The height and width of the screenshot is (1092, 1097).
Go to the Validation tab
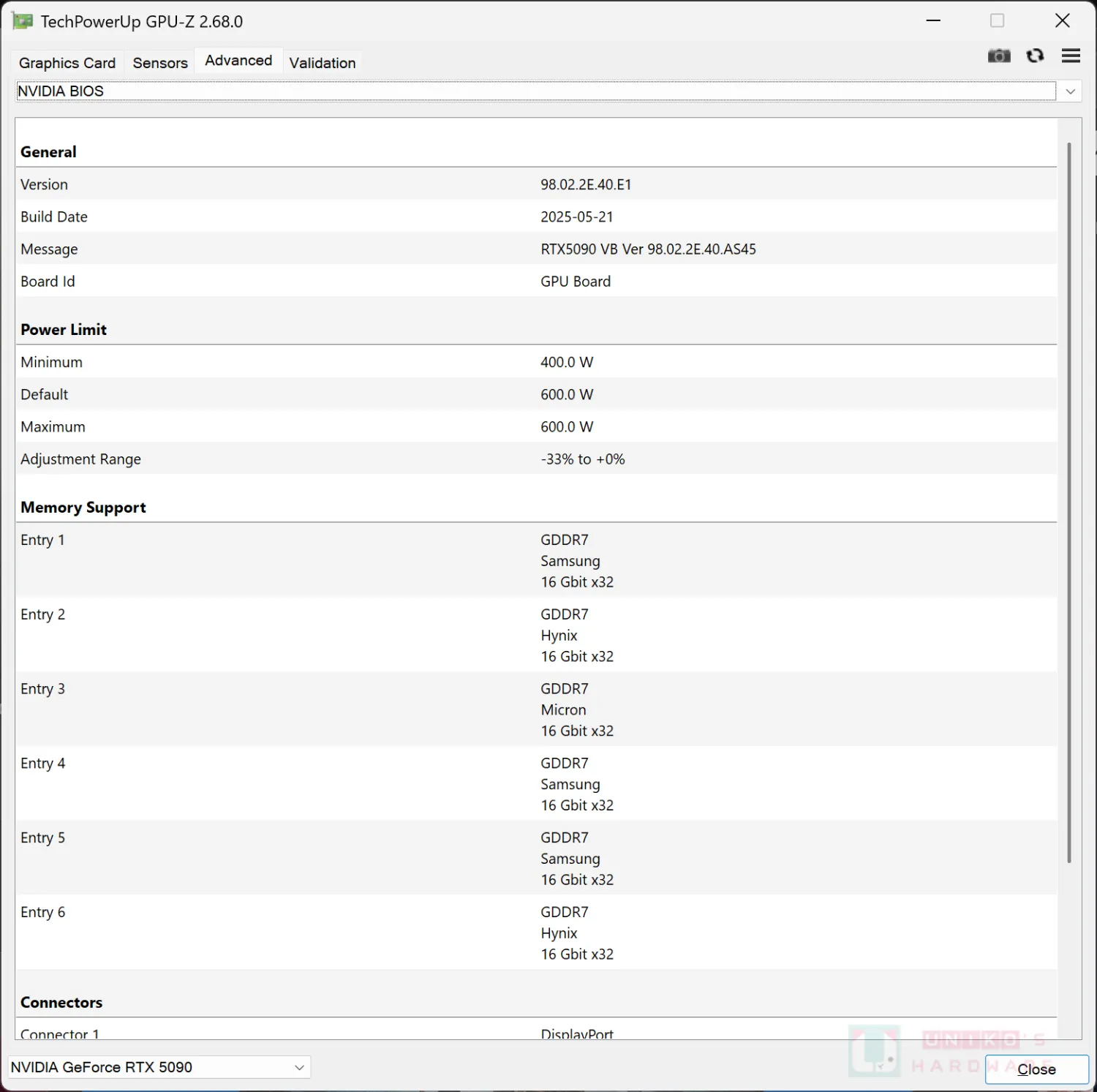click(323, 63)
